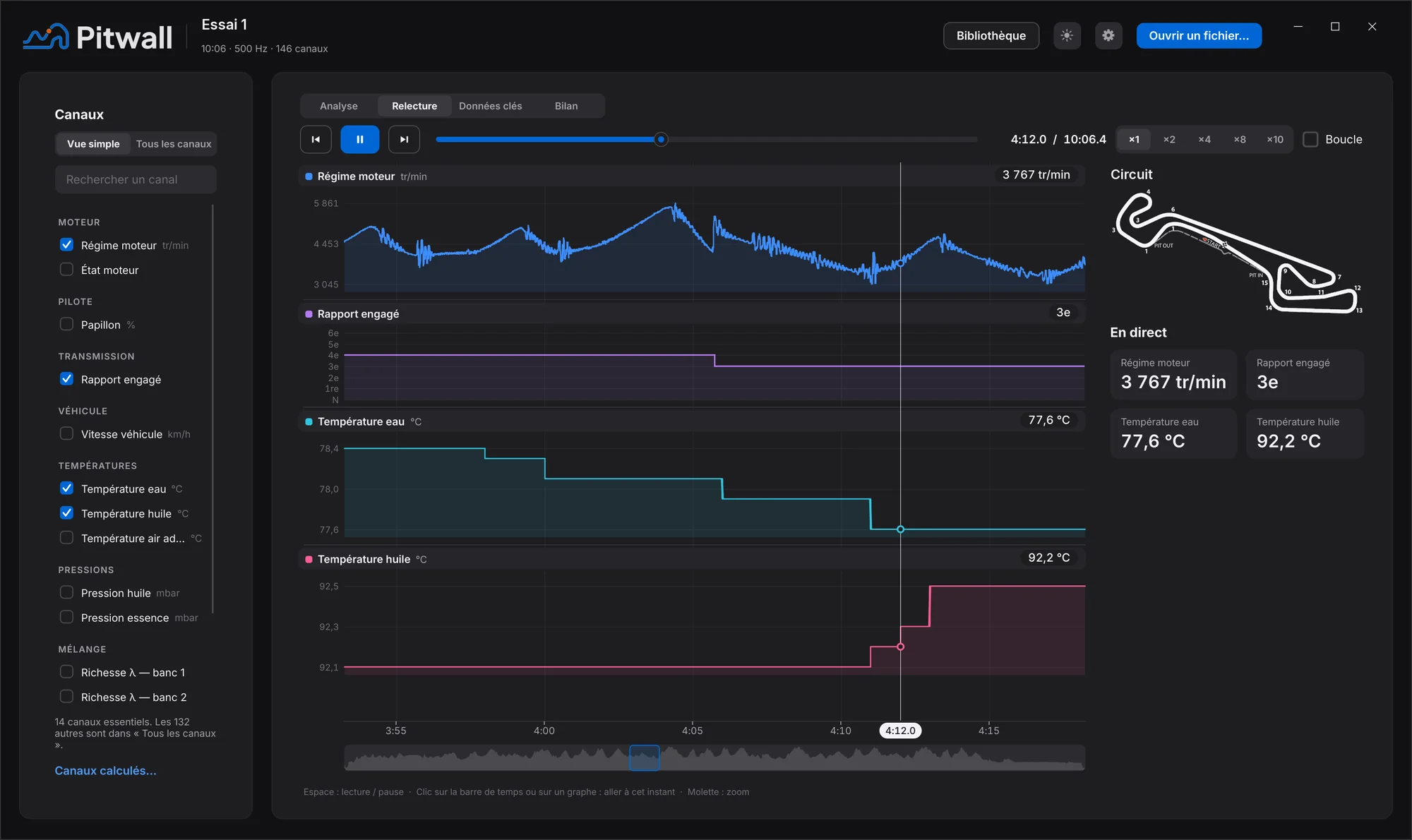Viewport: 1412px width, 840px height.
Task: Enable Pression huile channel
Action: click(66, 592)
